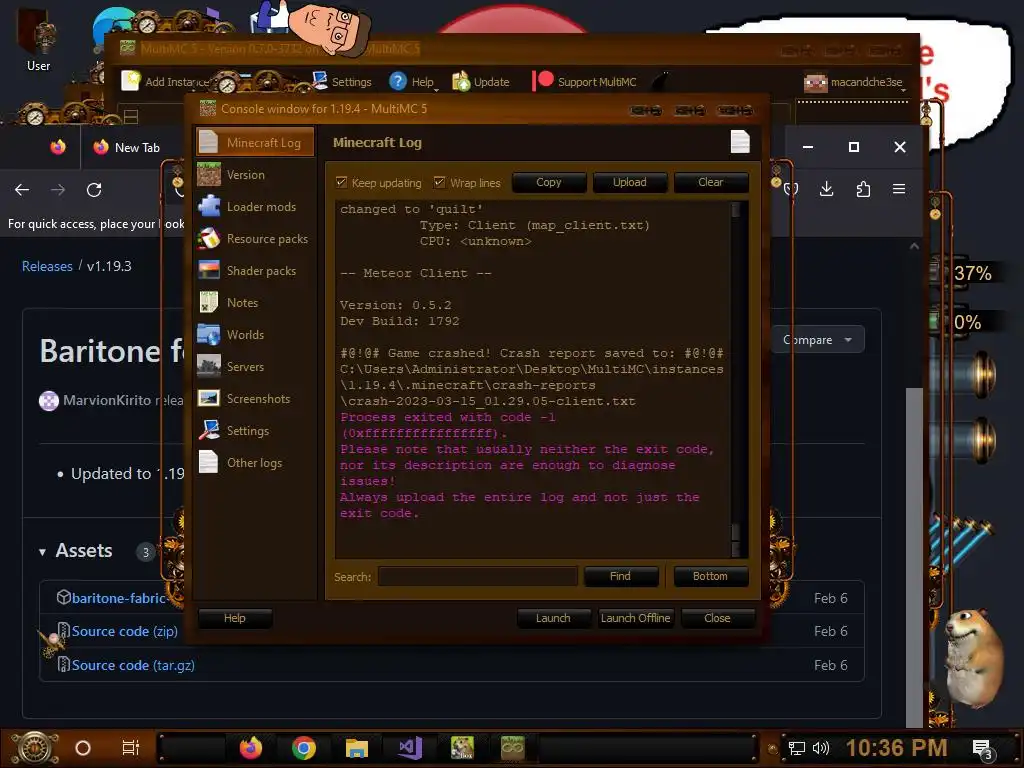Open MultiMC Settings from main toolbar
The height and width of the screenshot is (768, 1024).
(342, 82)
